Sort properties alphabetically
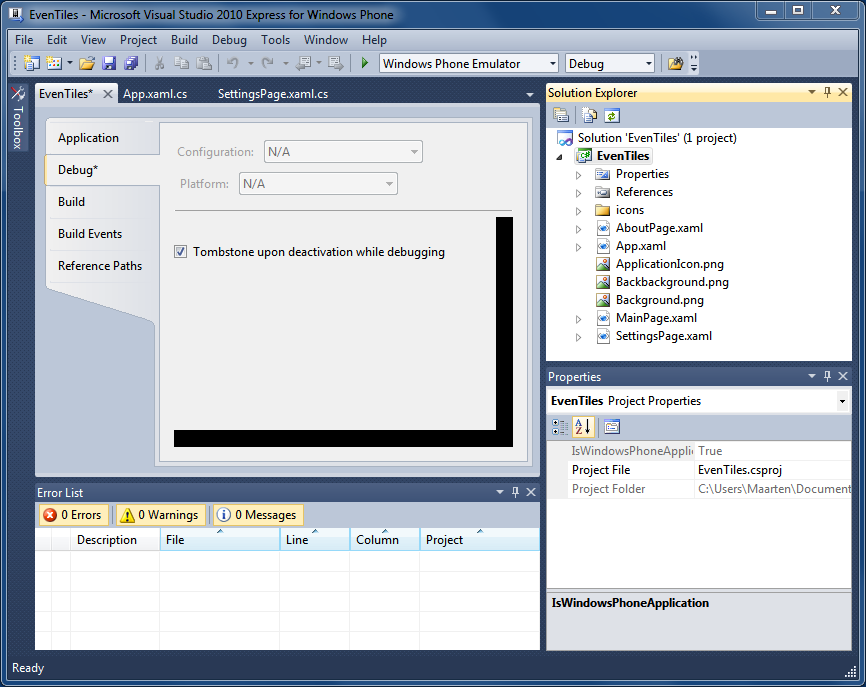 pos(583,427)
